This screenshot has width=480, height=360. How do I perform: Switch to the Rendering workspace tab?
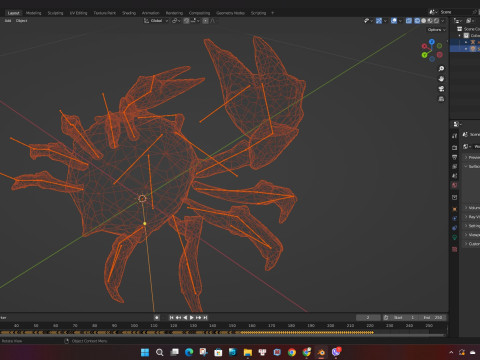[174, 13]
